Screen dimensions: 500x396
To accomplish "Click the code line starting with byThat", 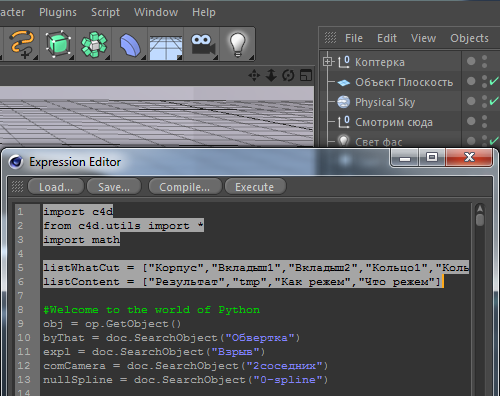I will 171,338.
